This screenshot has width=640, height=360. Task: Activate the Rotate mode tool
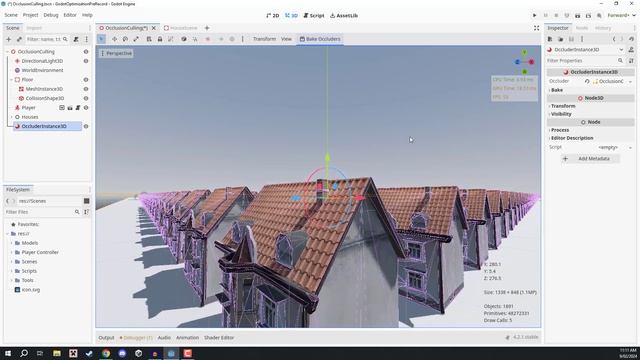[x=125, y=39]
